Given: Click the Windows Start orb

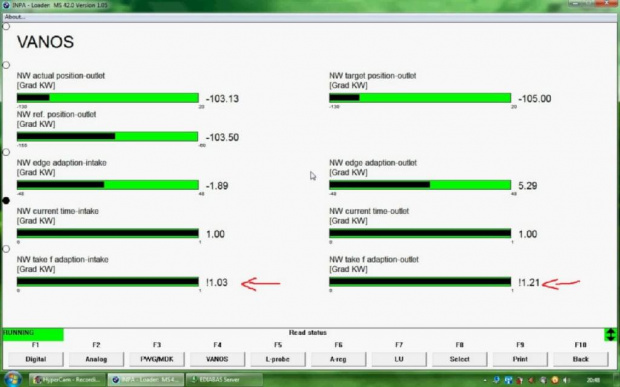Looking at the screenshot, I should click(x=13, y=379).
